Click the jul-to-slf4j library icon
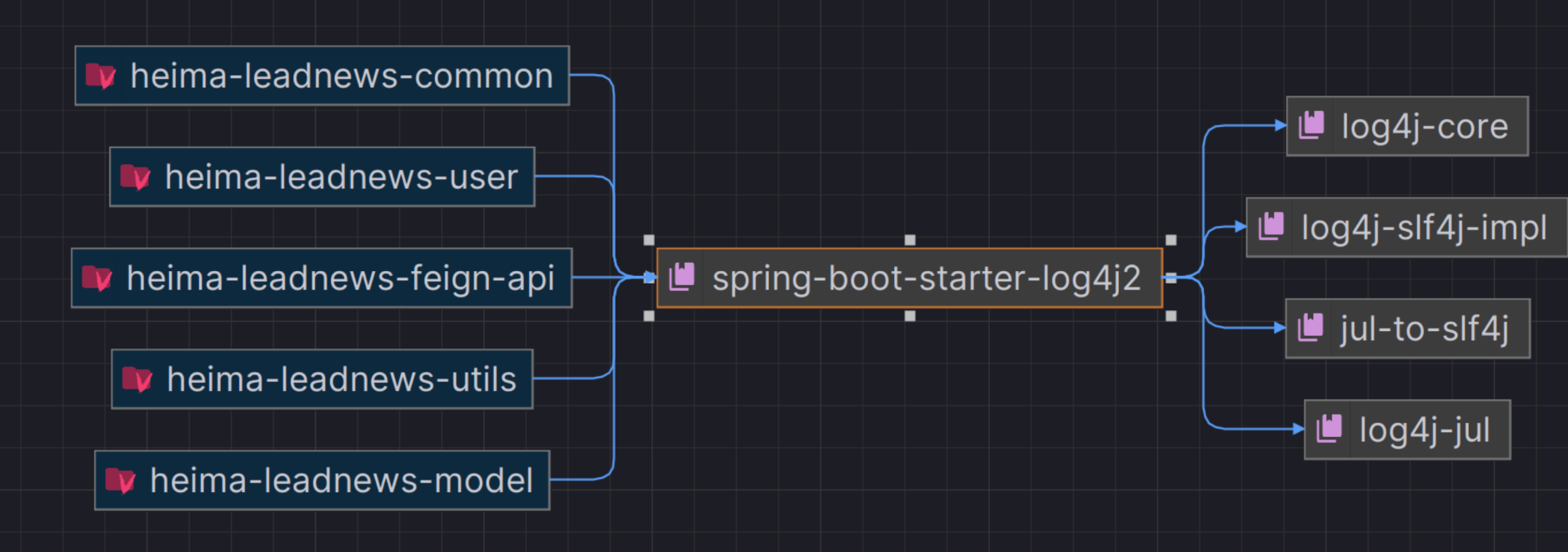The image size is (1568, 552). pyautogui.click(x=1311, y=327)
